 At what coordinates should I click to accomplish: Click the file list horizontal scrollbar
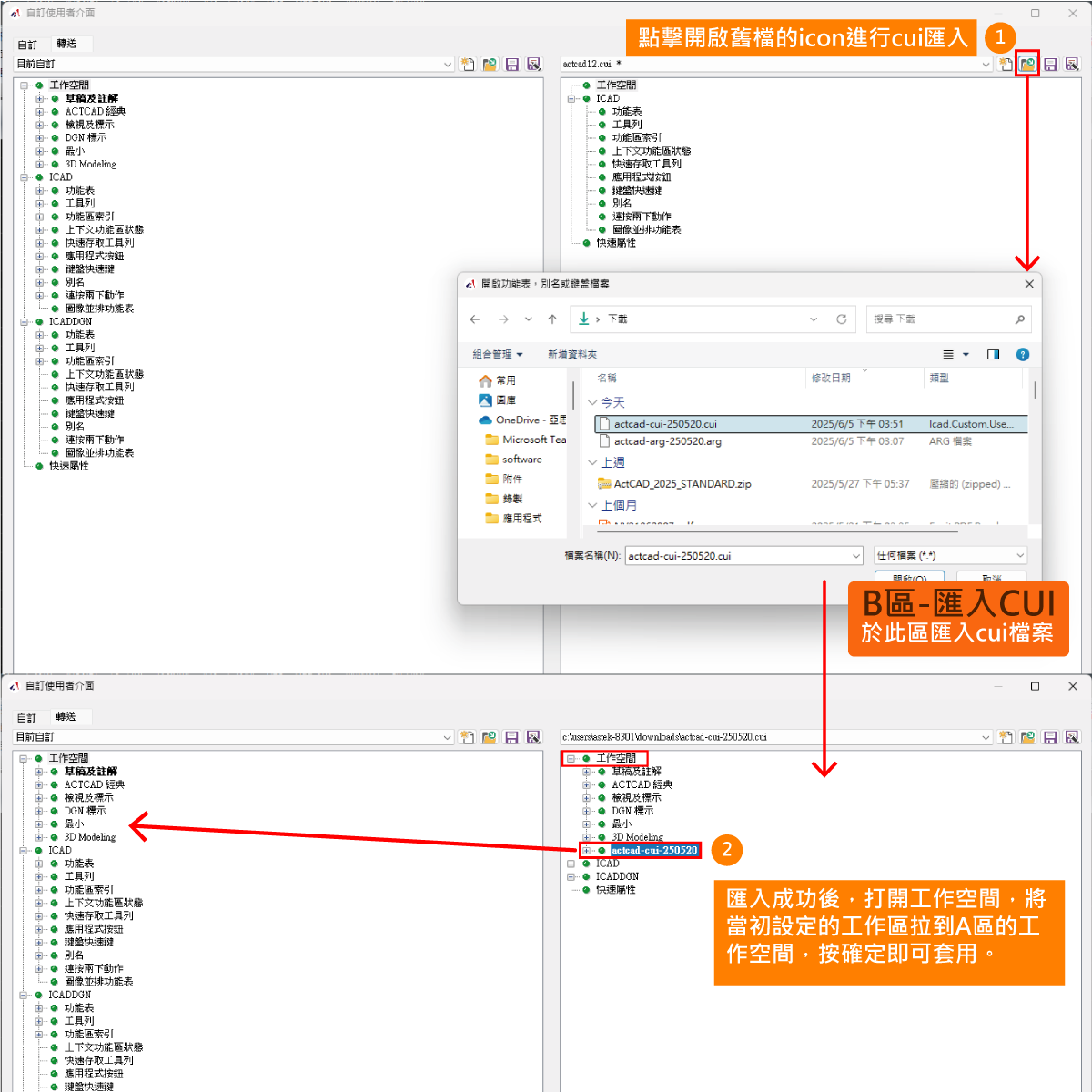click(x=777, y=531)
